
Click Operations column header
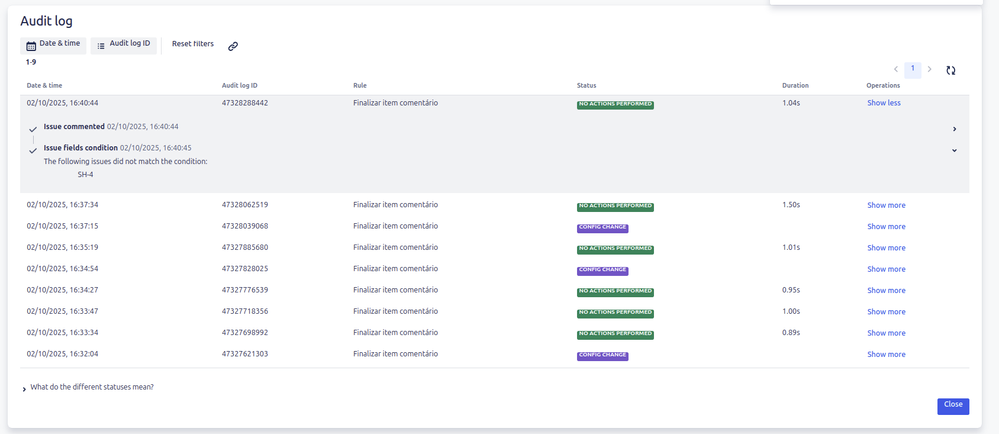883,85
